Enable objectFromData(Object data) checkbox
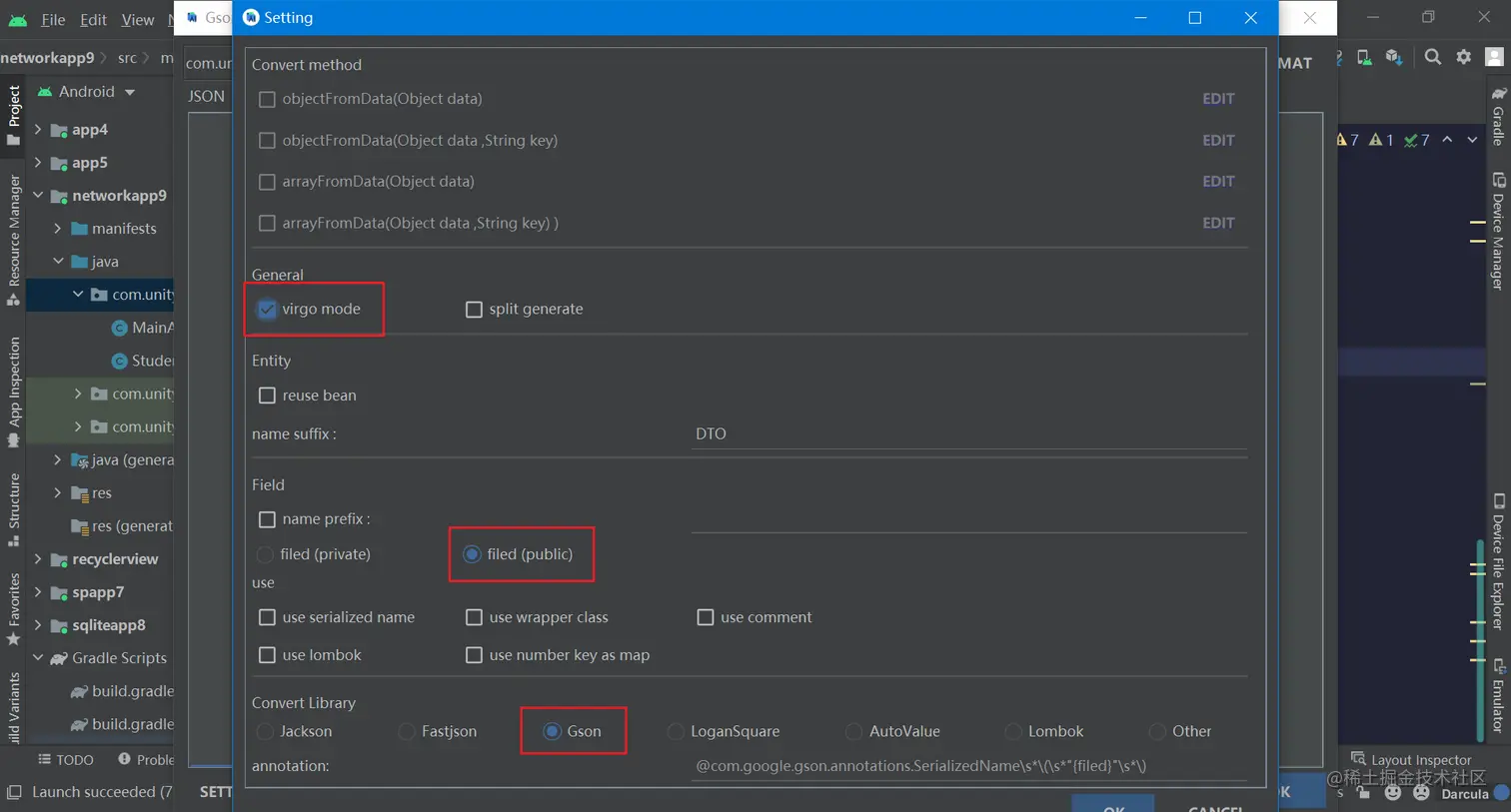Screen dimensions: 1511x812 267,99
